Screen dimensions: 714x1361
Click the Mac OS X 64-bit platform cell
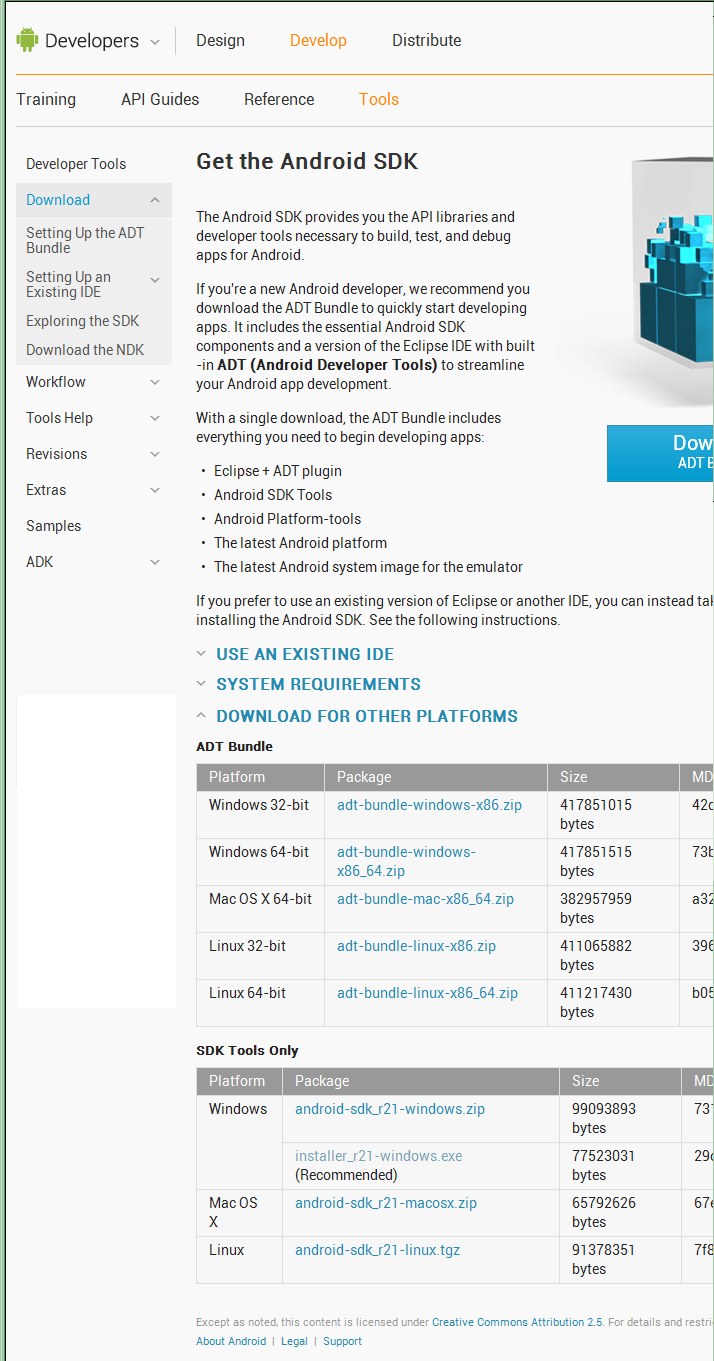pyautogui.click(x=260, y=909)
